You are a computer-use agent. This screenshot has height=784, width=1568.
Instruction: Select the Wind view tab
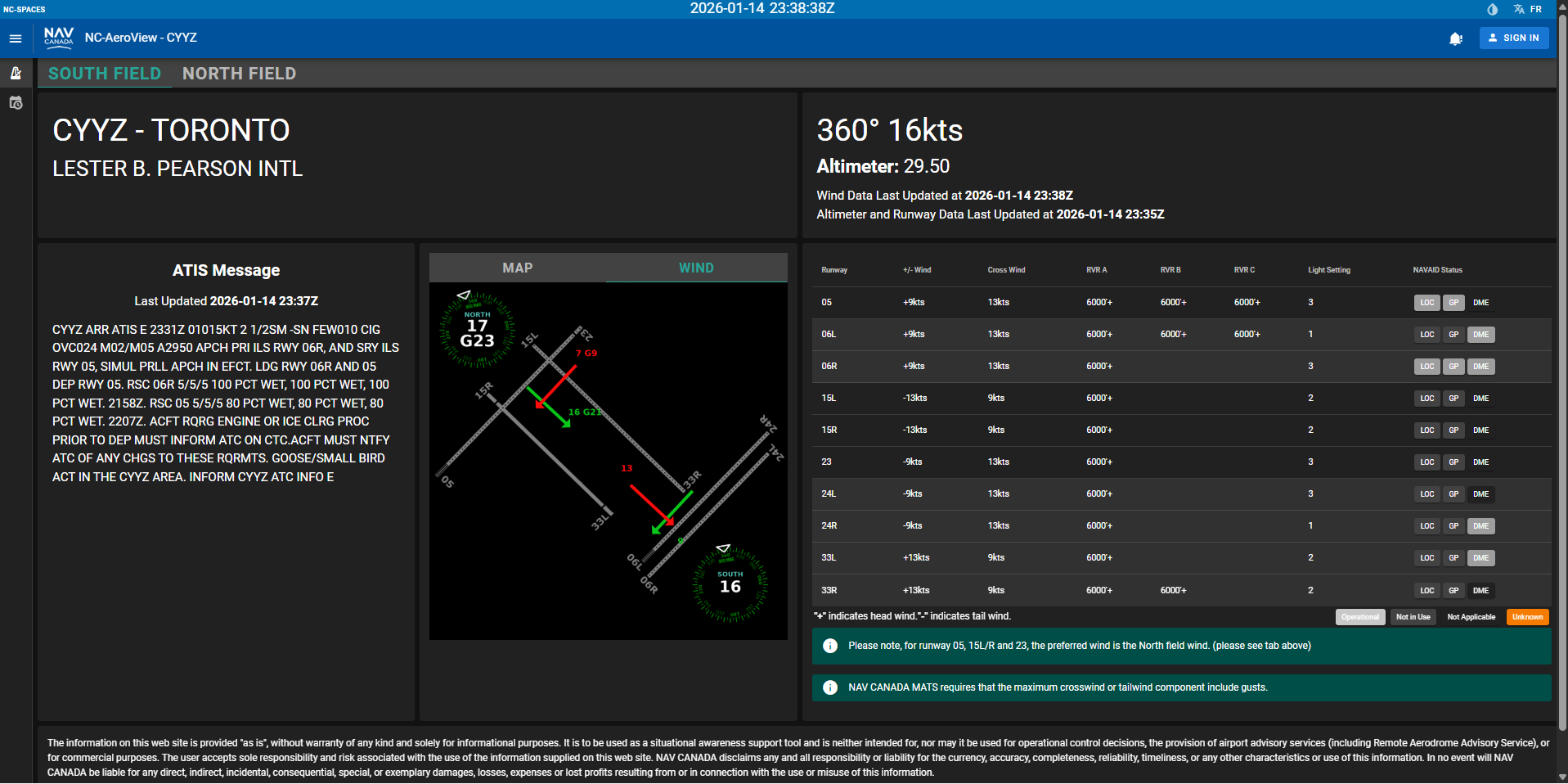pos(696,268)
